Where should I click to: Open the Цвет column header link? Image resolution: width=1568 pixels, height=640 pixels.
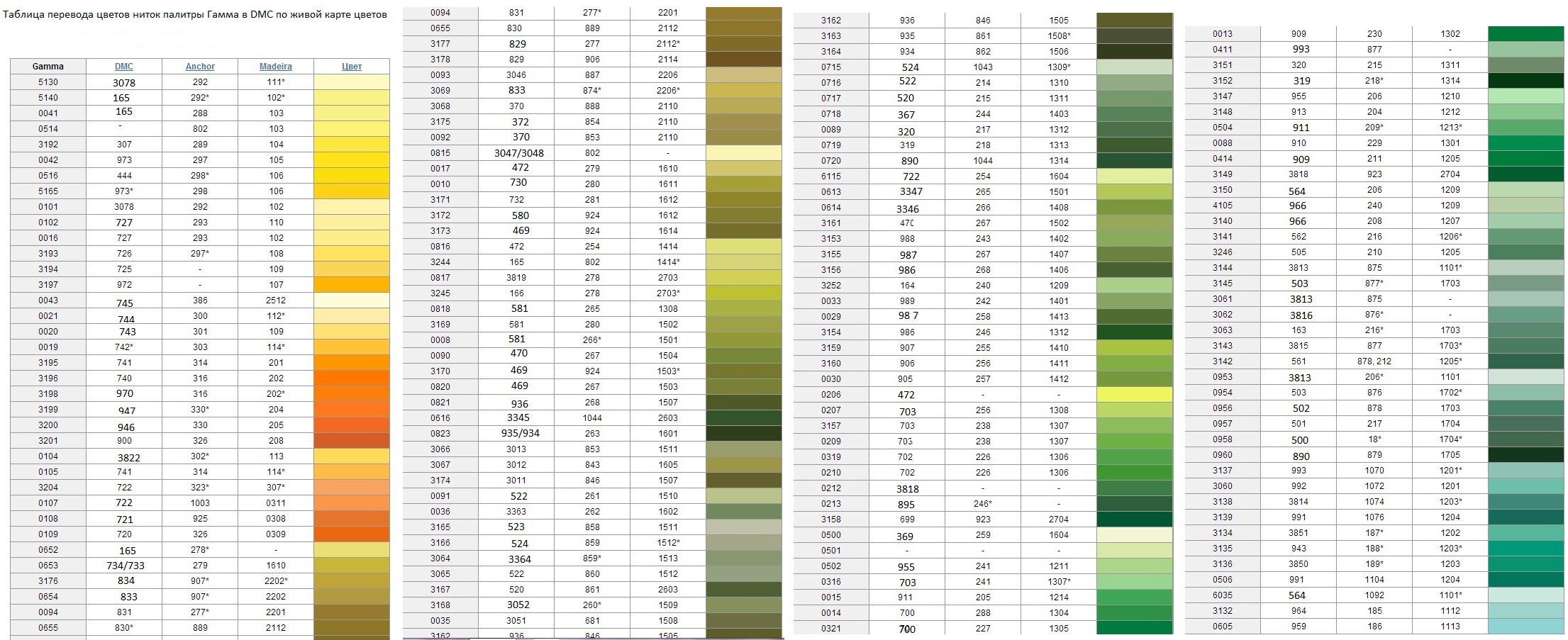(352, 67)
